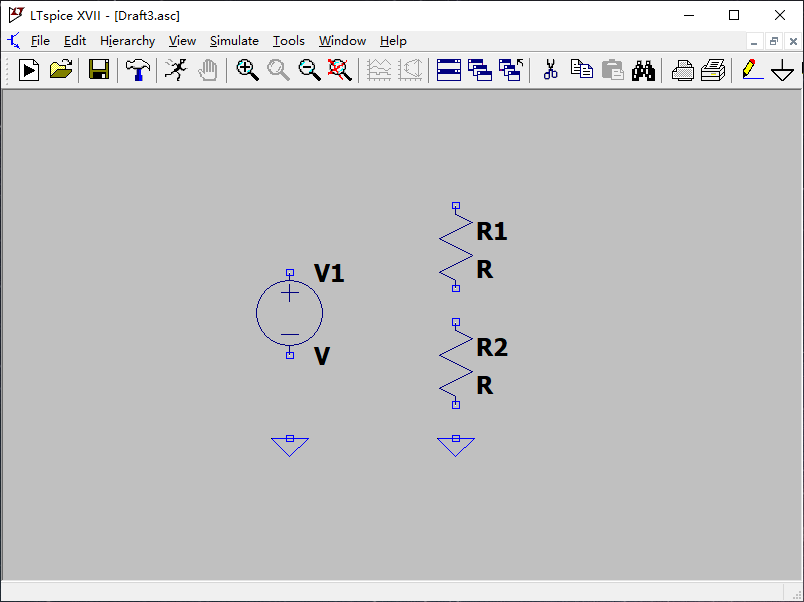Click the New Schematic toolbar icon
The image size is (804, 602).
29,70
